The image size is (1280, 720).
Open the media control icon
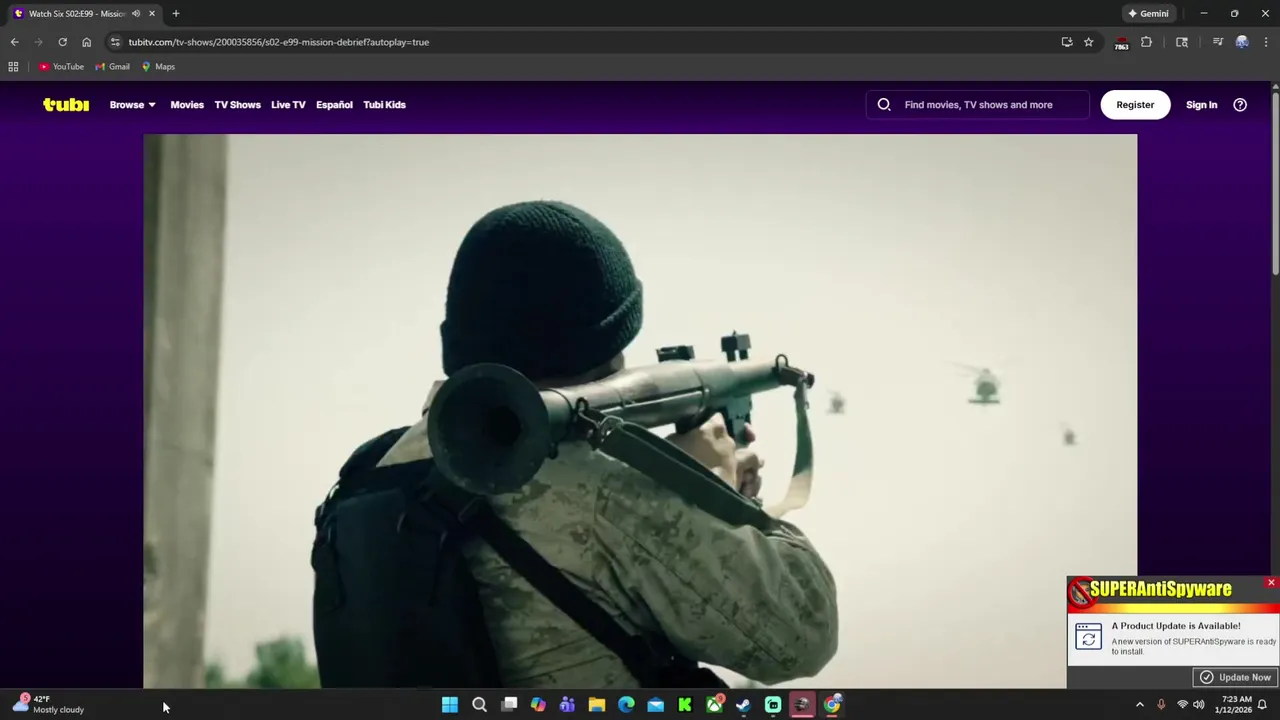pos(1218,42)
